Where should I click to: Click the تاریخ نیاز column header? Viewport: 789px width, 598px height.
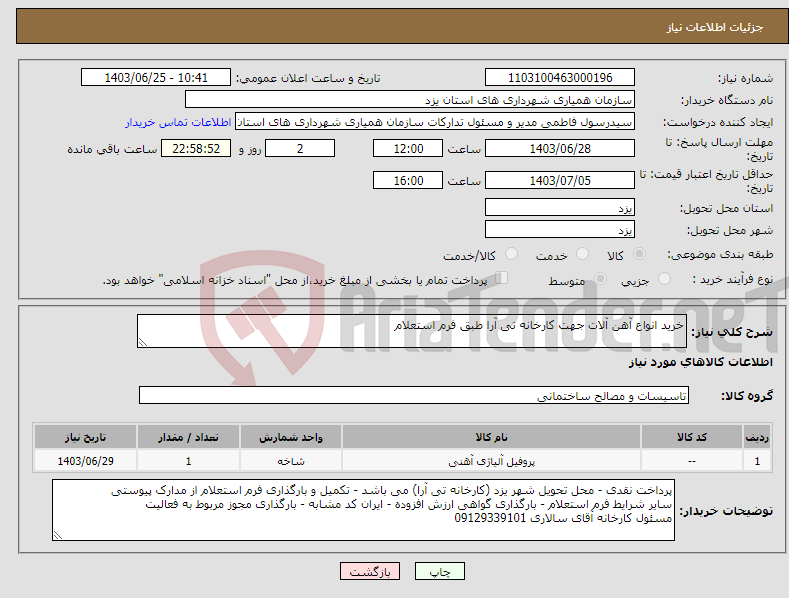(x=86, y=437)
